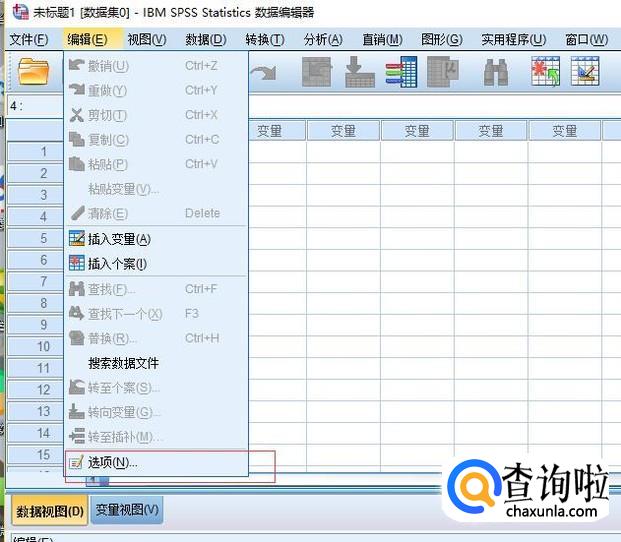Click the cell reference box showing 4 :

pyautogui.click(x=36, y=106)
